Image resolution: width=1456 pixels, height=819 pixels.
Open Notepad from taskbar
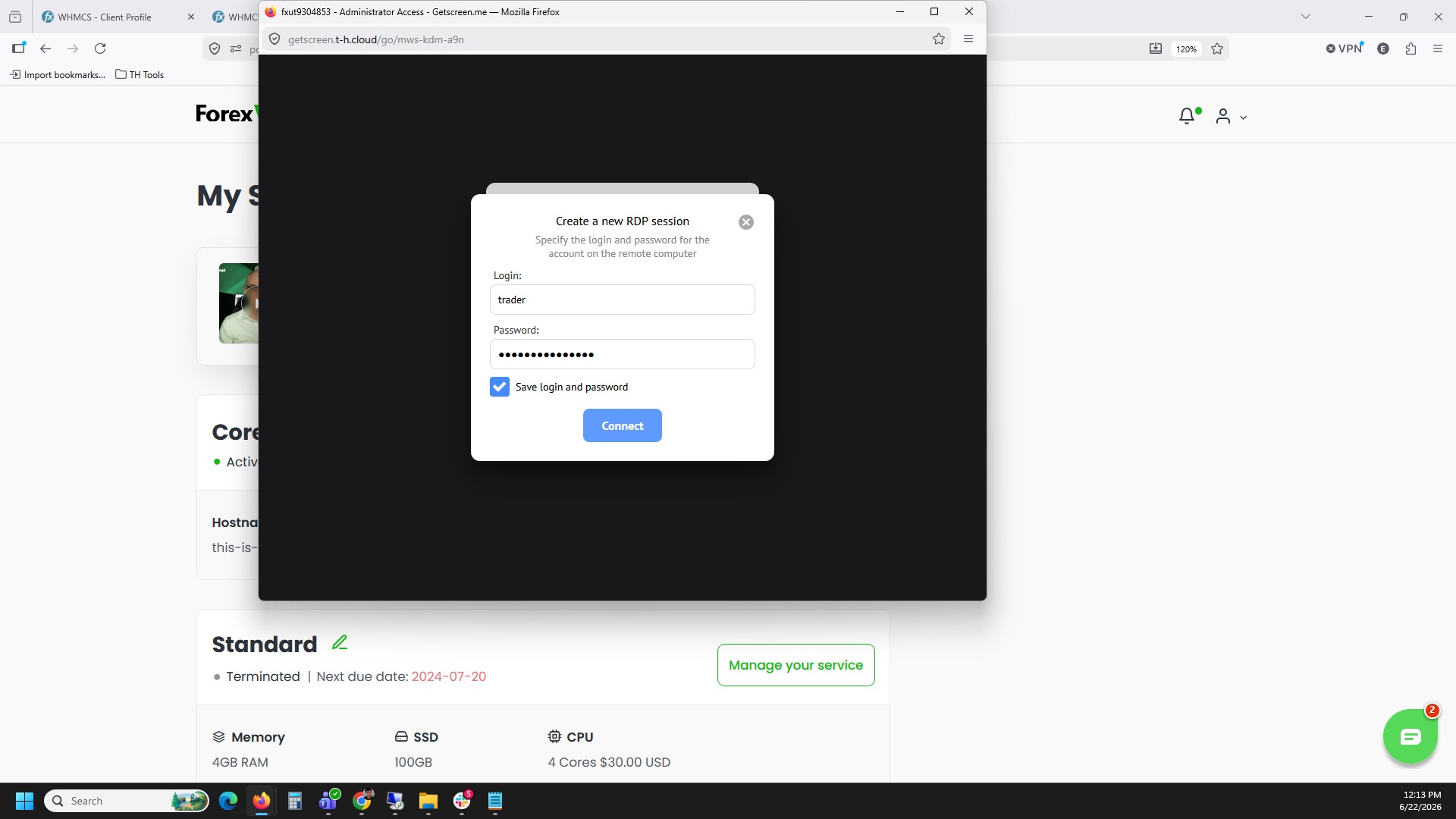[495, 801]
